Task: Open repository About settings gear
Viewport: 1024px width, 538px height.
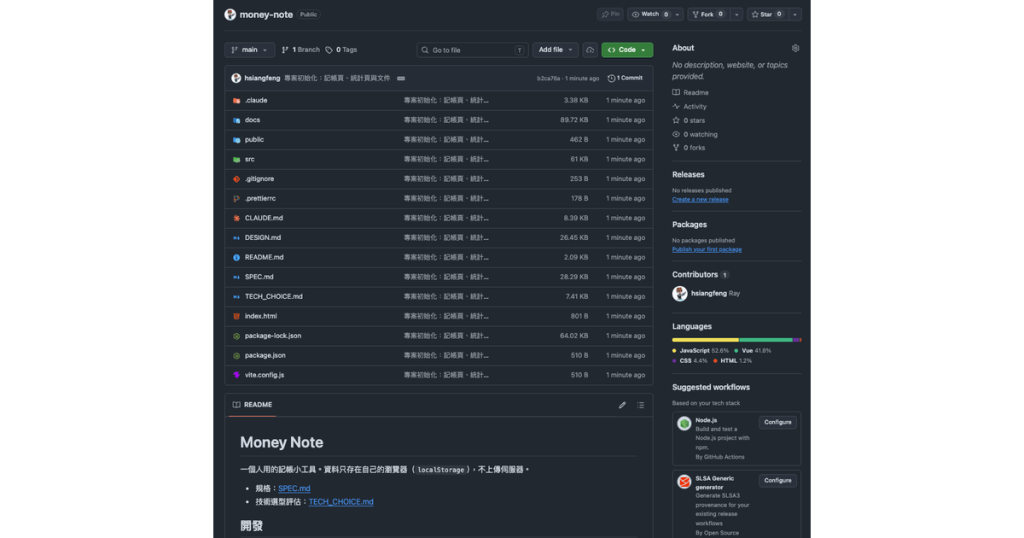Action: coord(795,48)
